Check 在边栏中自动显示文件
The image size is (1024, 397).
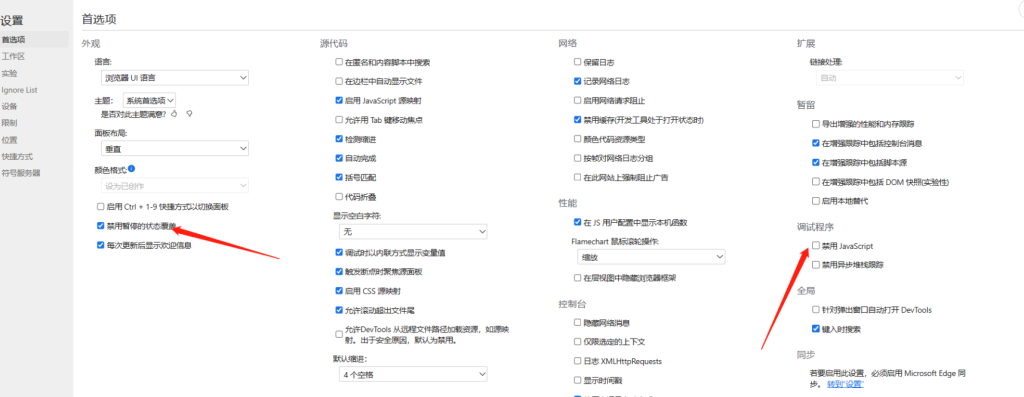[339, 82]
